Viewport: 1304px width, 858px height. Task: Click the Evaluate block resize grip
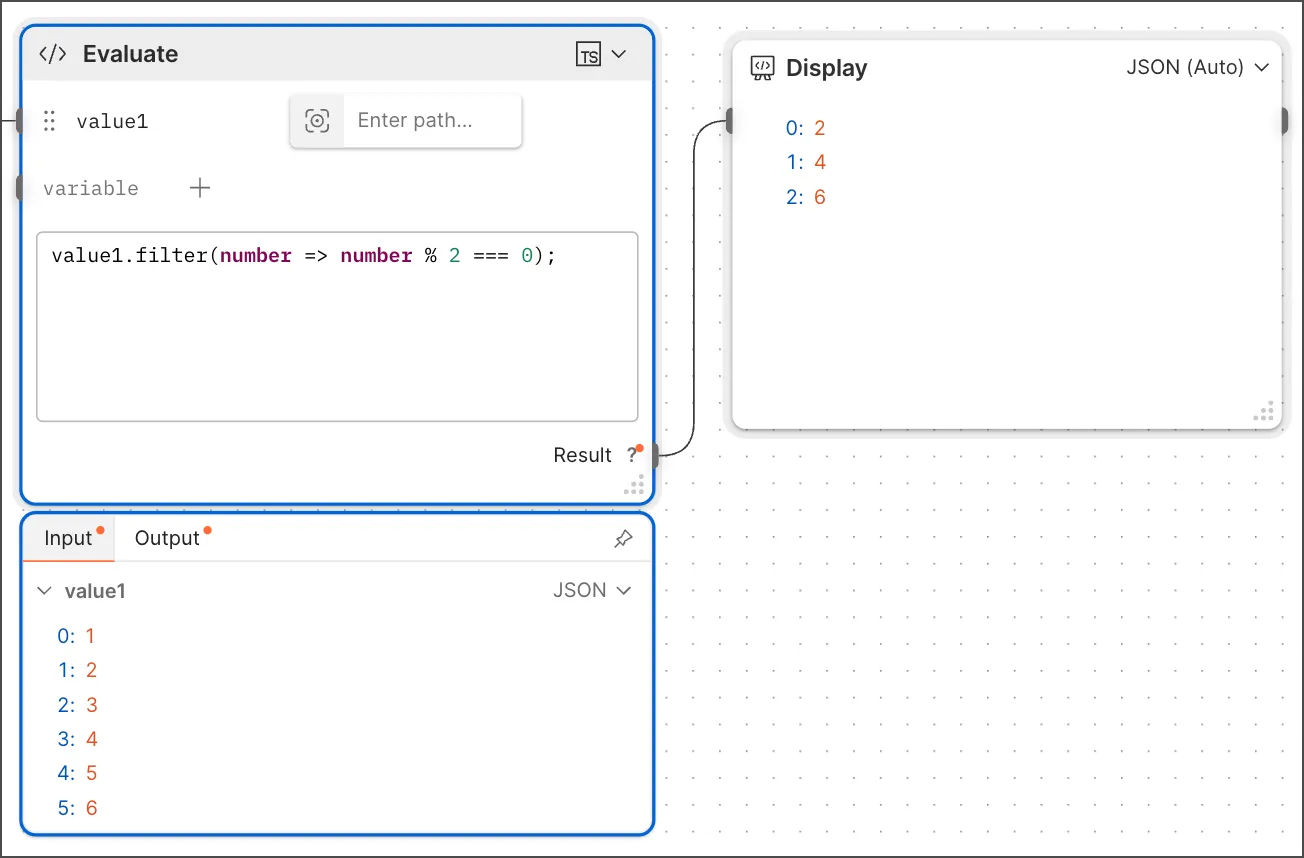click(x=634, y=487)
